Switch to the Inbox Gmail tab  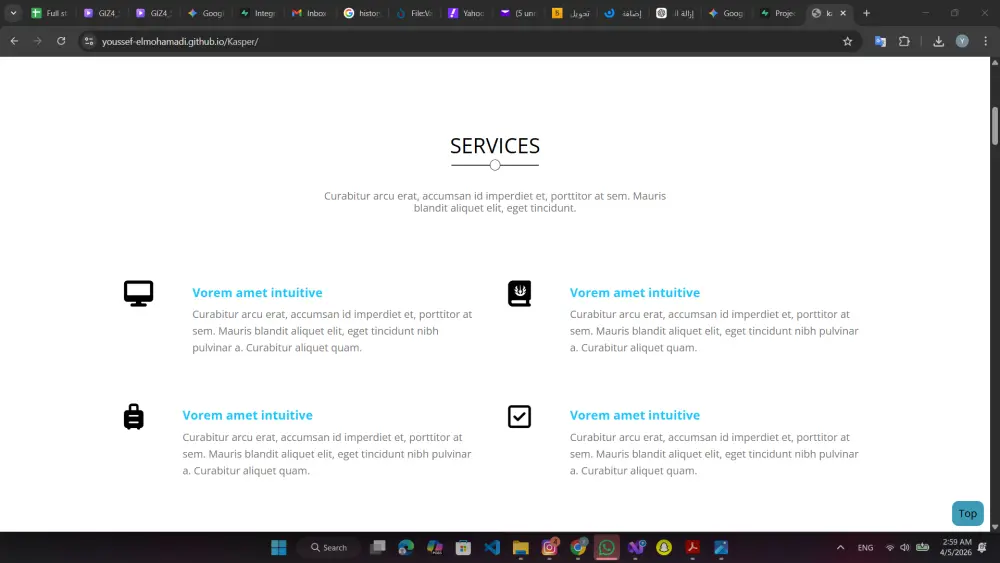[309, 13]
